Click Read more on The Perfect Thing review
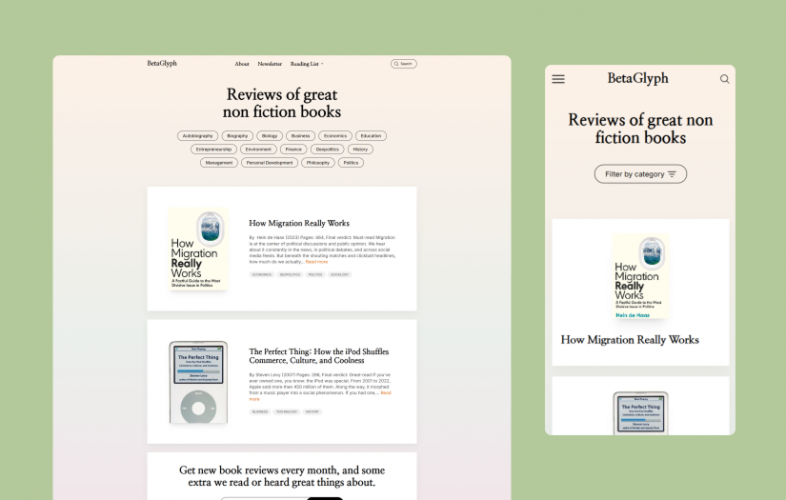Screen dimensions: 786x500 (x=385, y=393)
